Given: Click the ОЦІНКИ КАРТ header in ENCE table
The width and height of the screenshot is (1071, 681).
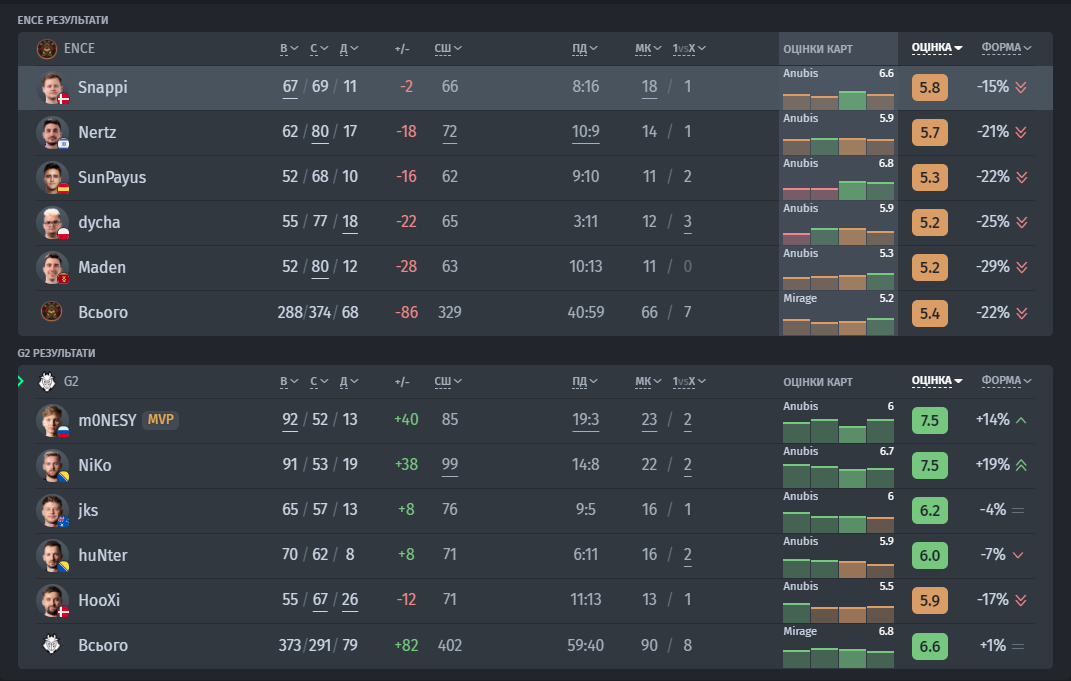Looking at the screenshot, I should tap(818, 49).
